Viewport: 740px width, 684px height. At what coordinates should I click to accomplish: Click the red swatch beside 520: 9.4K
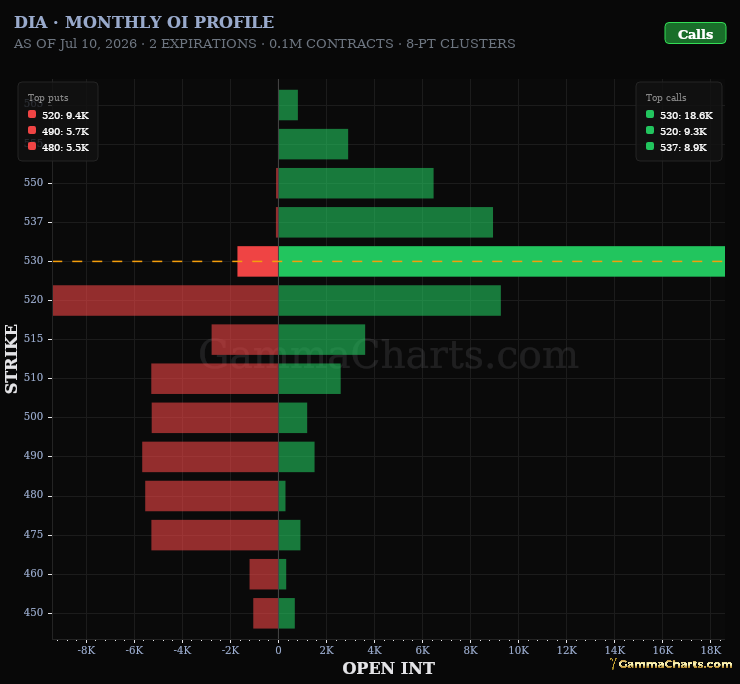click(32, 114)
